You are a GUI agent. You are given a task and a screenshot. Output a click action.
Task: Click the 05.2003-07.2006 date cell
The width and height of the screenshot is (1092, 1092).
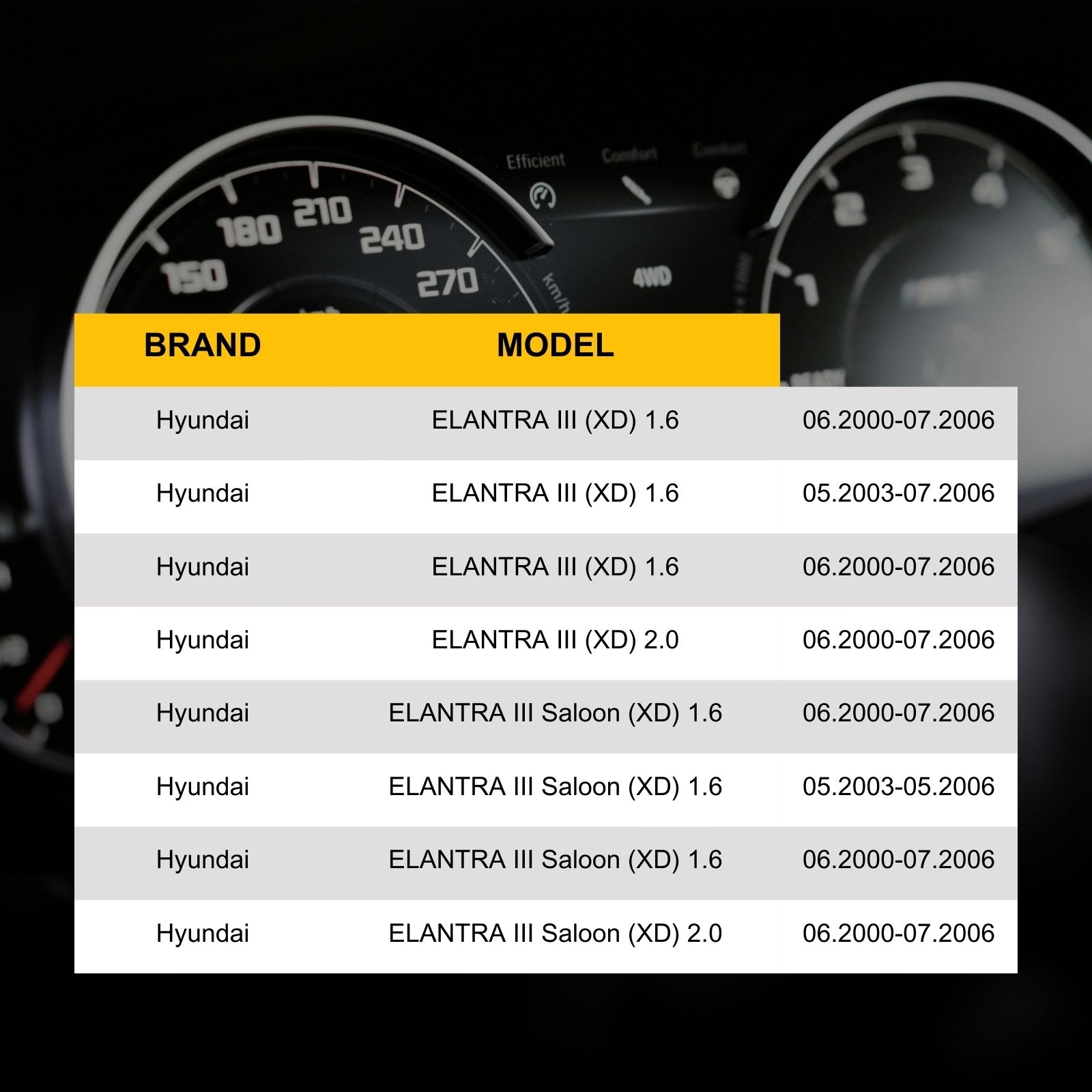click(x=898, y=493)
